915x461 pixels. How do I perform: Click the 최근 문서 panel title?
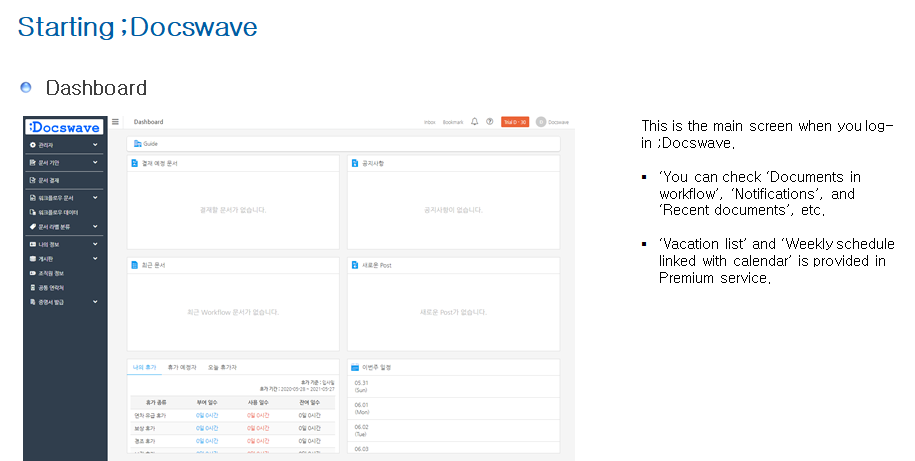(x=153, y=265)
